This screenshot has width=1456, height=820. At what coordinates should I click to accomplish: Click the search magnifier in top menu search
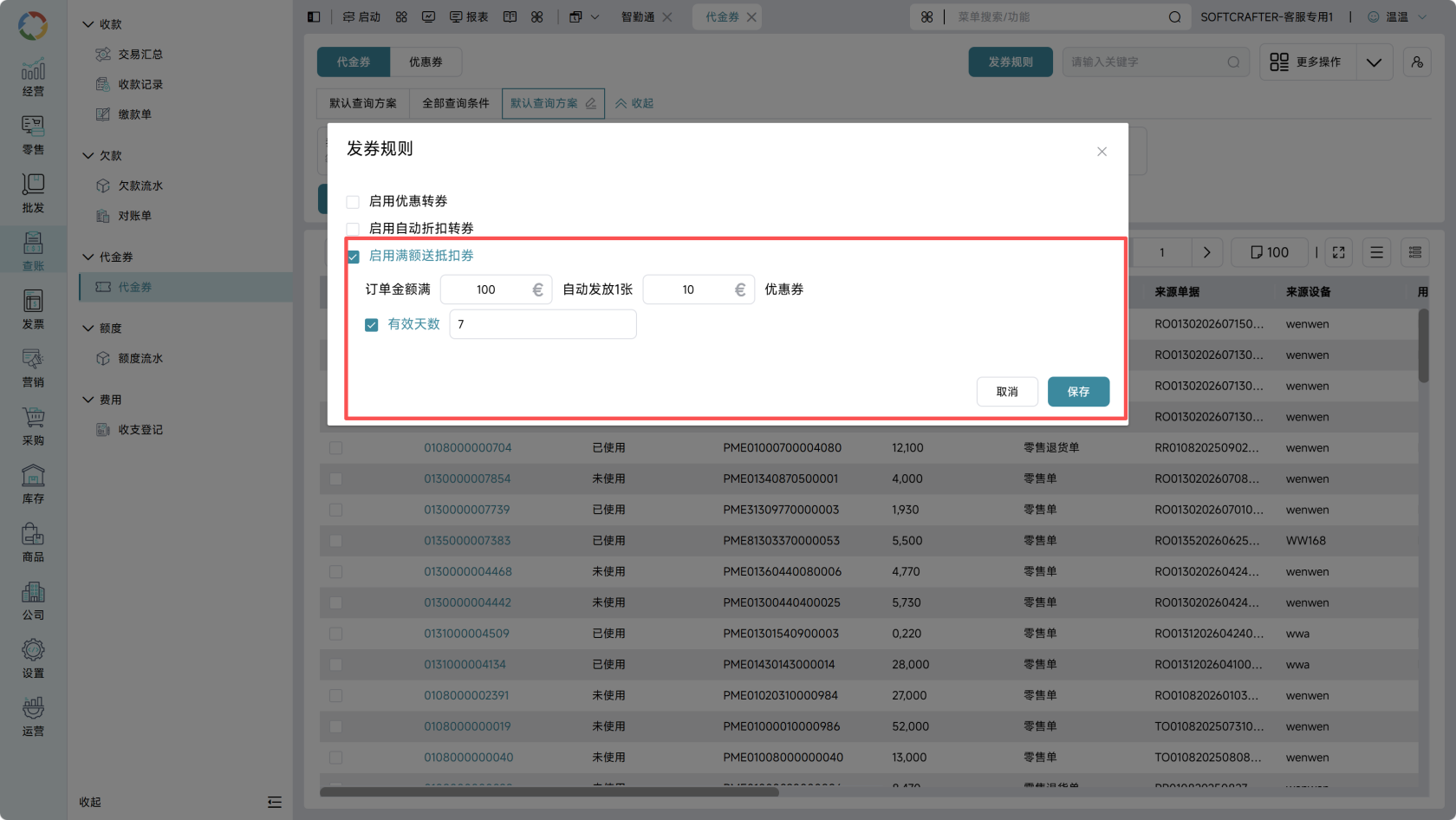[x=1174, y=17]
